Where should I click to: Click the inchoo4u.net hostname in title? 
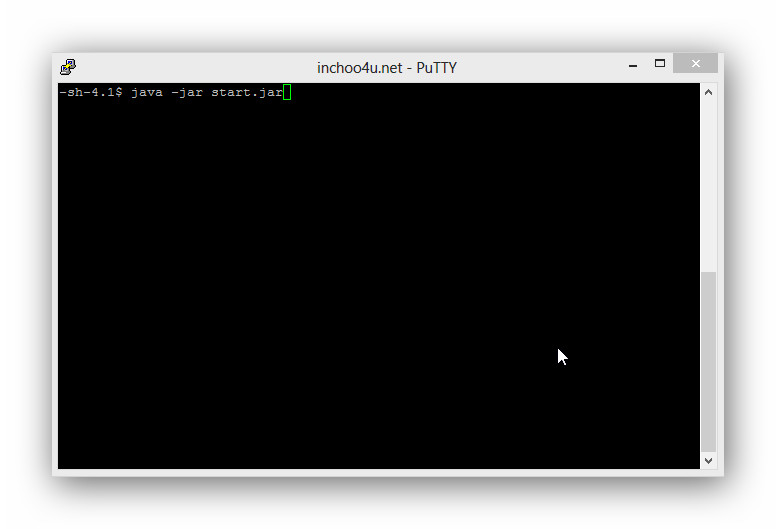360,68
